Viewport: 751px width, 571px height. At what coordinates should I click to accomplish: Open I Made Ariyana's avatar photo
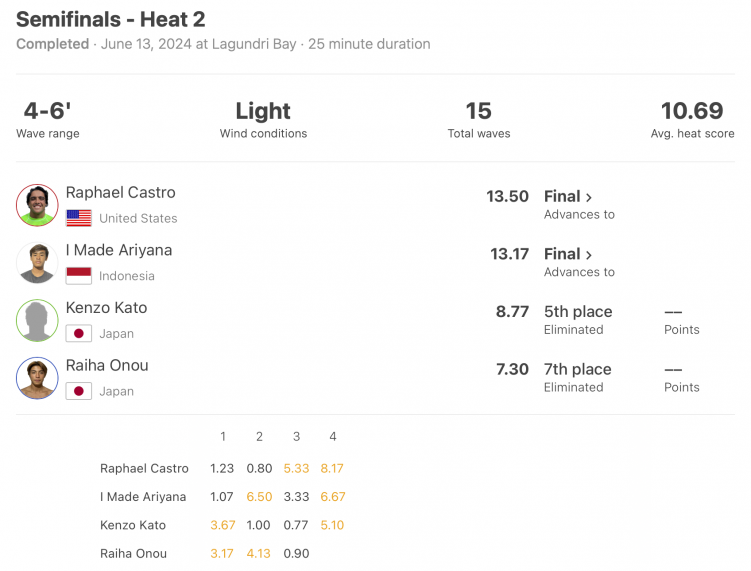(x=37, y=263)
